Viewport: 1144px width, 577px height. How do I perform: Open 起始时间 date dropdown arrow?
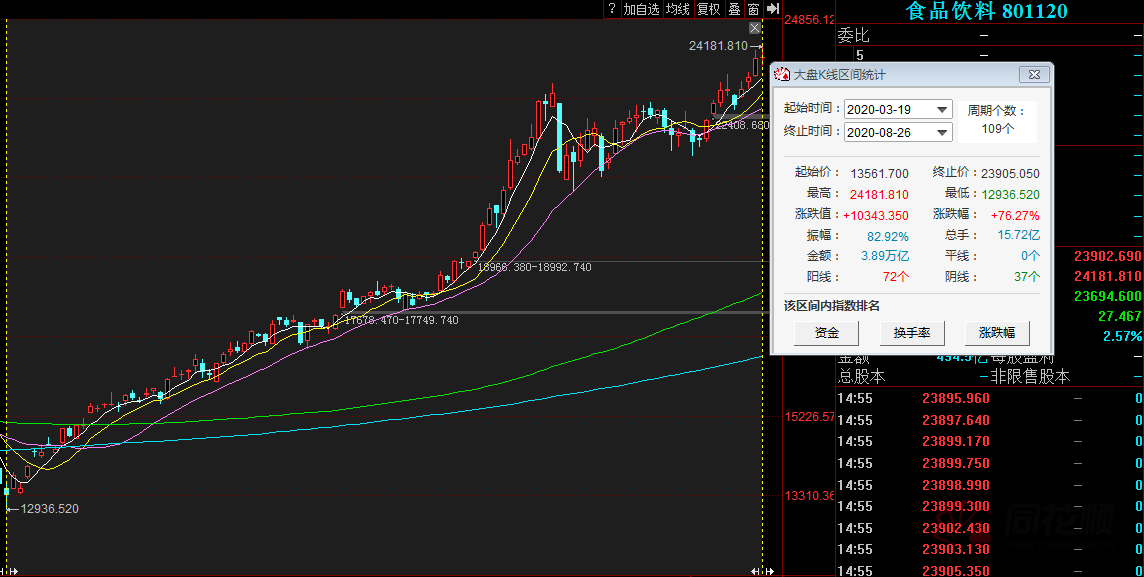942,109
